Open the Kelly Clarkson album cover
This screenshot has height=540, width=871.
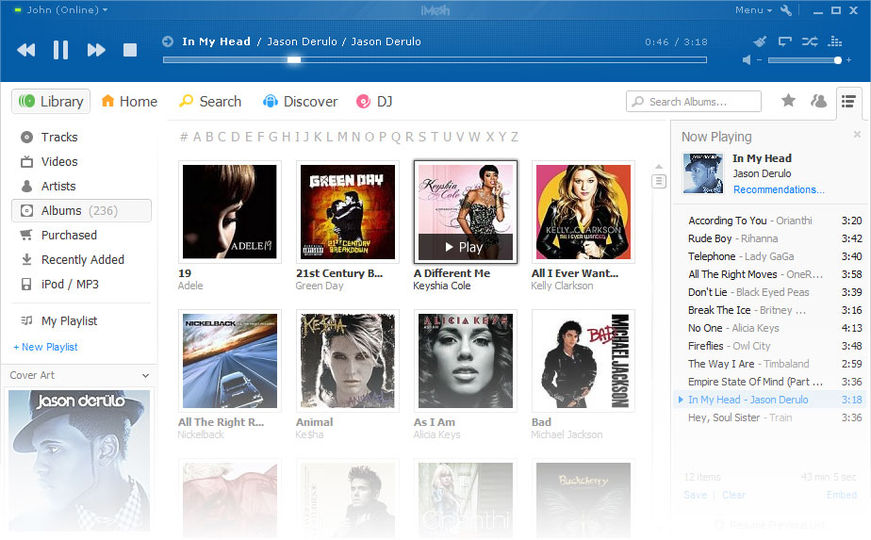point(583,212)
